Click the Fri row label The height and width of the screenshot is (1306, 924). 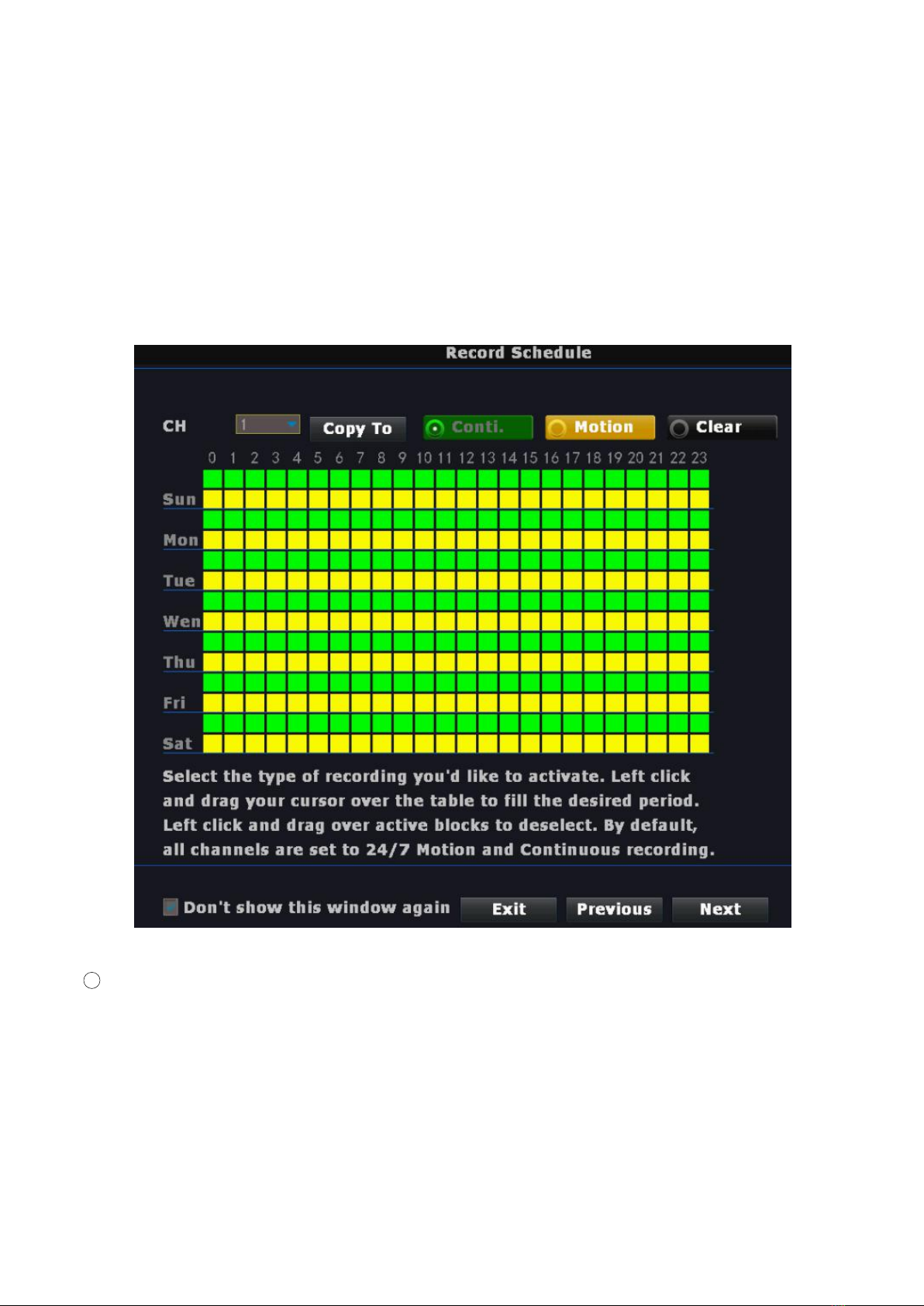click(x=174, y=703)
